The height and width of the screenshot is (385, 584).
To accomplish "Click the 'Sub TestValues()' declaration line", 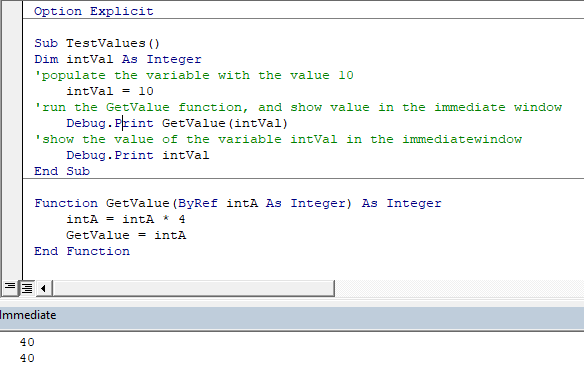I will click(97, 43).
